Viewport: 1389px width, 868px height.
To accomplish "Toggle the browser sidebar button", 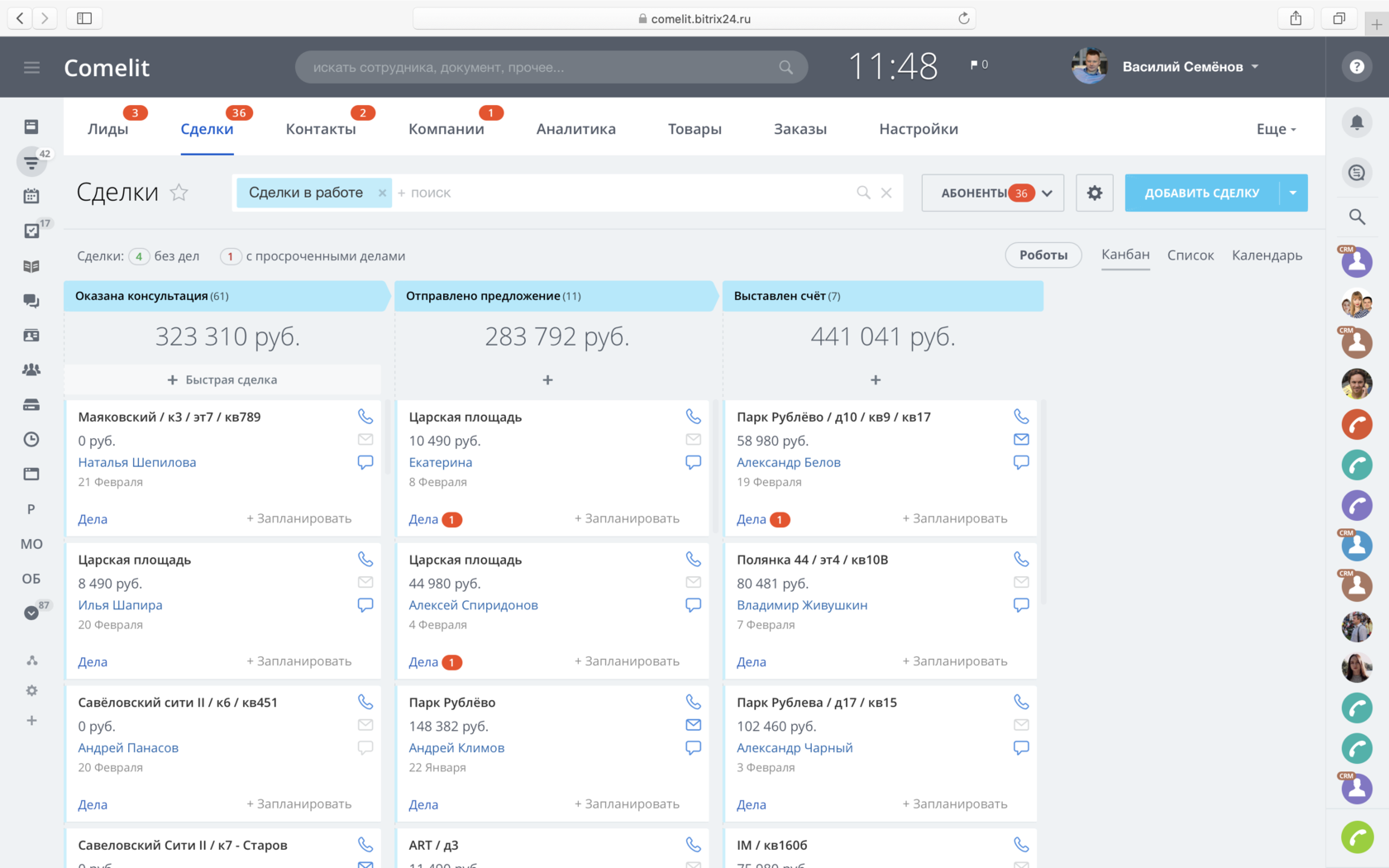I will pos(84,18).
